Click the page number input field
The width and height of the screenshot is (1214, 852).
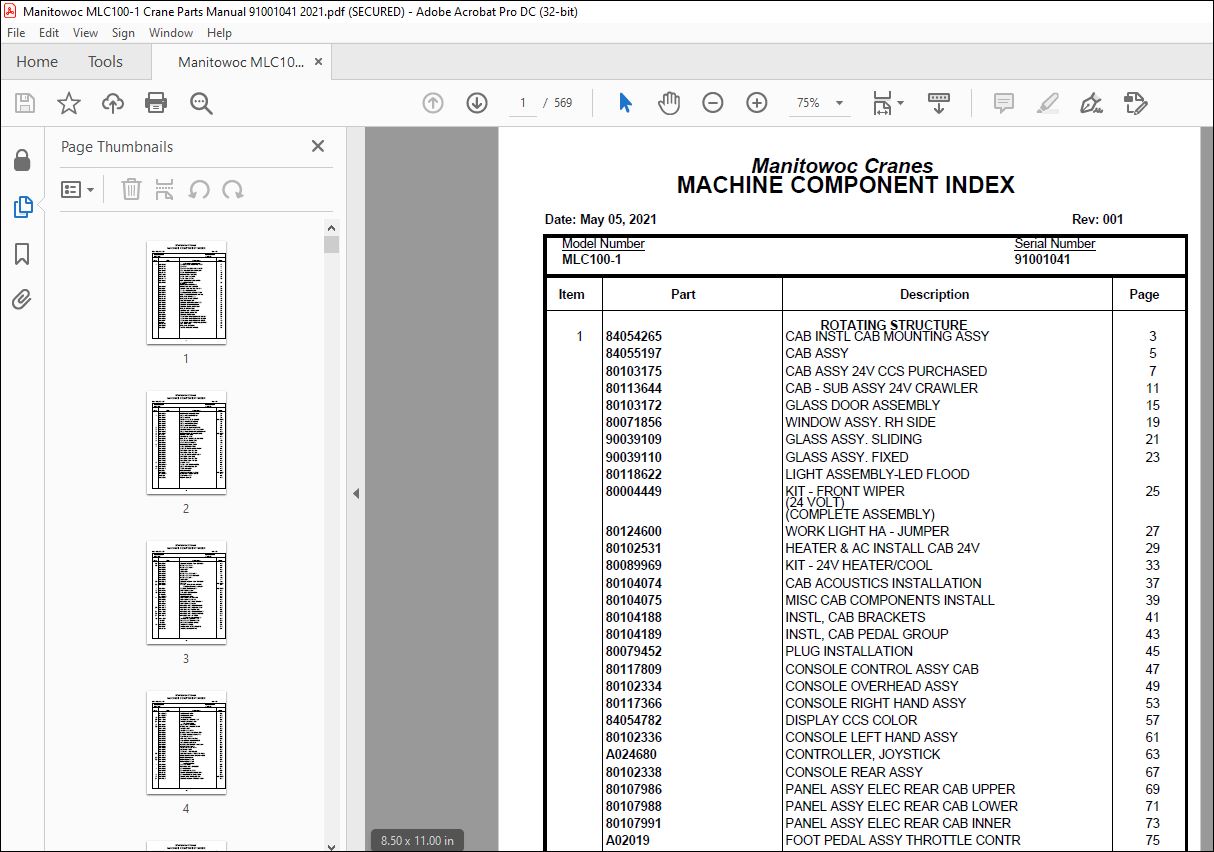522,103
